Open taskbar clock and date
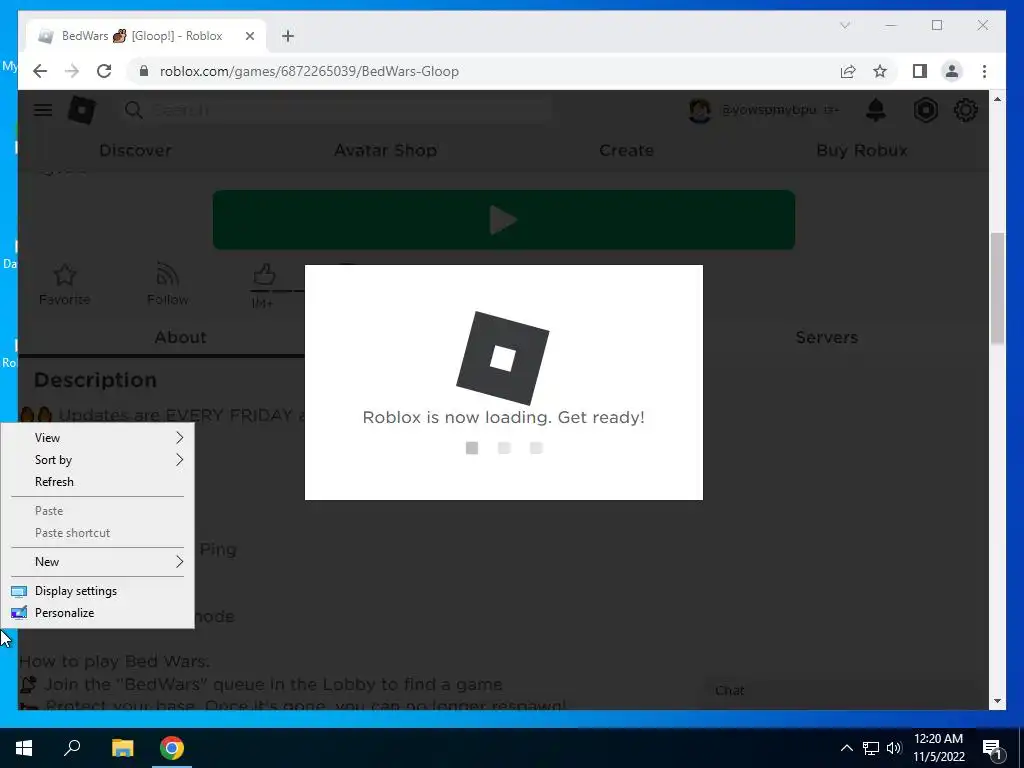Viewport: 1024px width, 768px height. 938,748
